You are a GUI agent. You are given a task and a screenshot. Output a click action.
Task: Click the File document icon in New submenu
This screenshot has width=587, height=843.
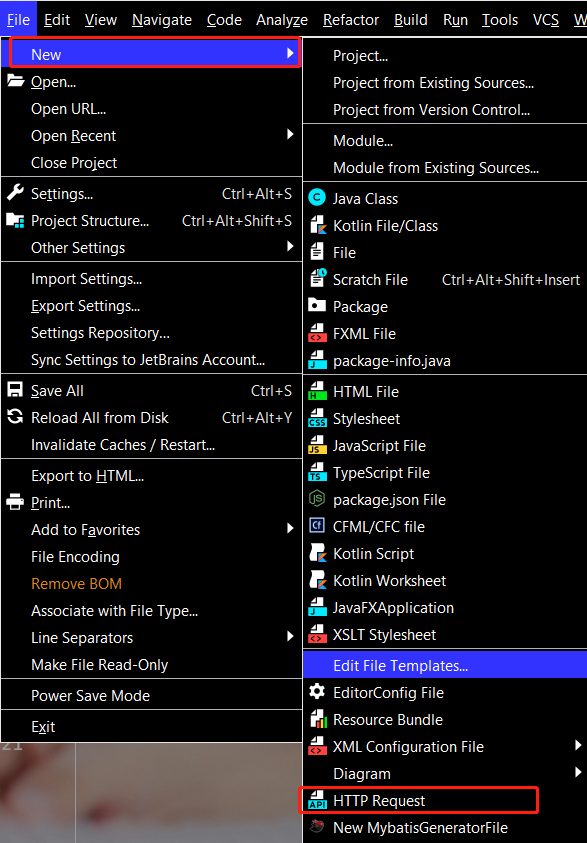[317, 252]
